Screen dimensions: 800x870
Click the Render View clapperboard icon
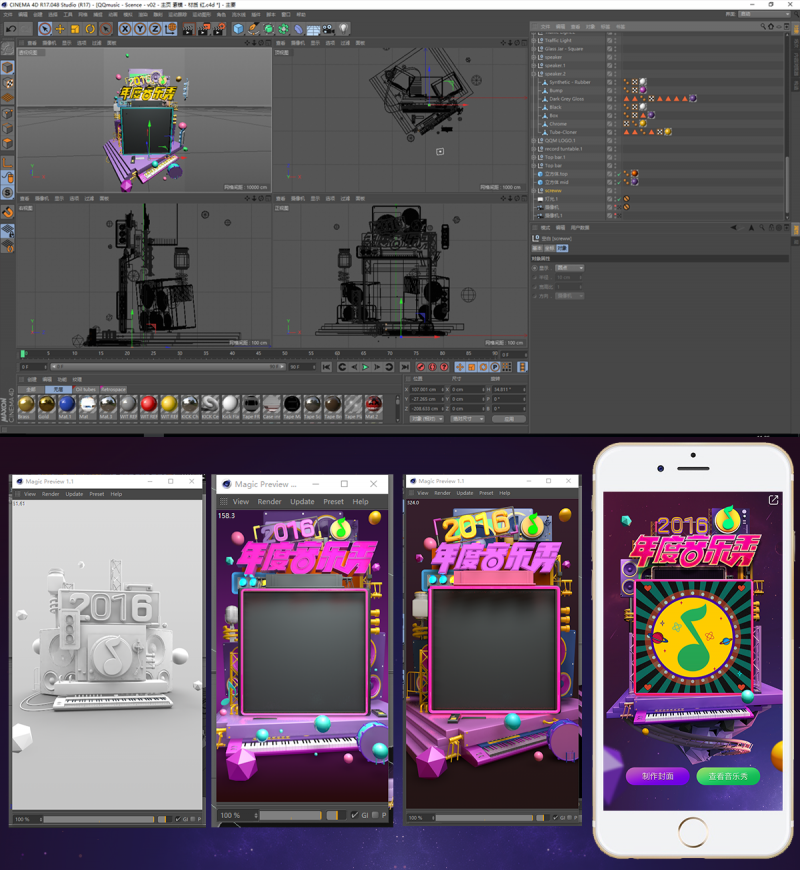click(189, 29)
